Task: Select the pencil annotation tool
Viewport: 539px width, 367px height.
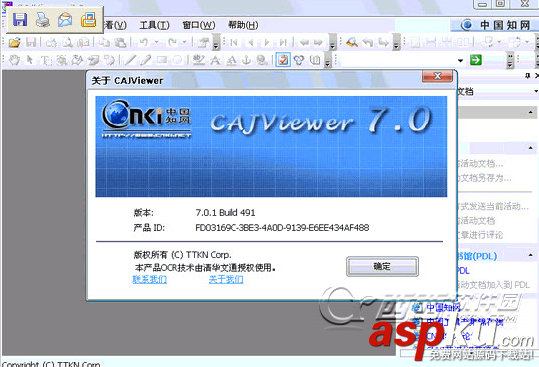Action: point(145,60)
